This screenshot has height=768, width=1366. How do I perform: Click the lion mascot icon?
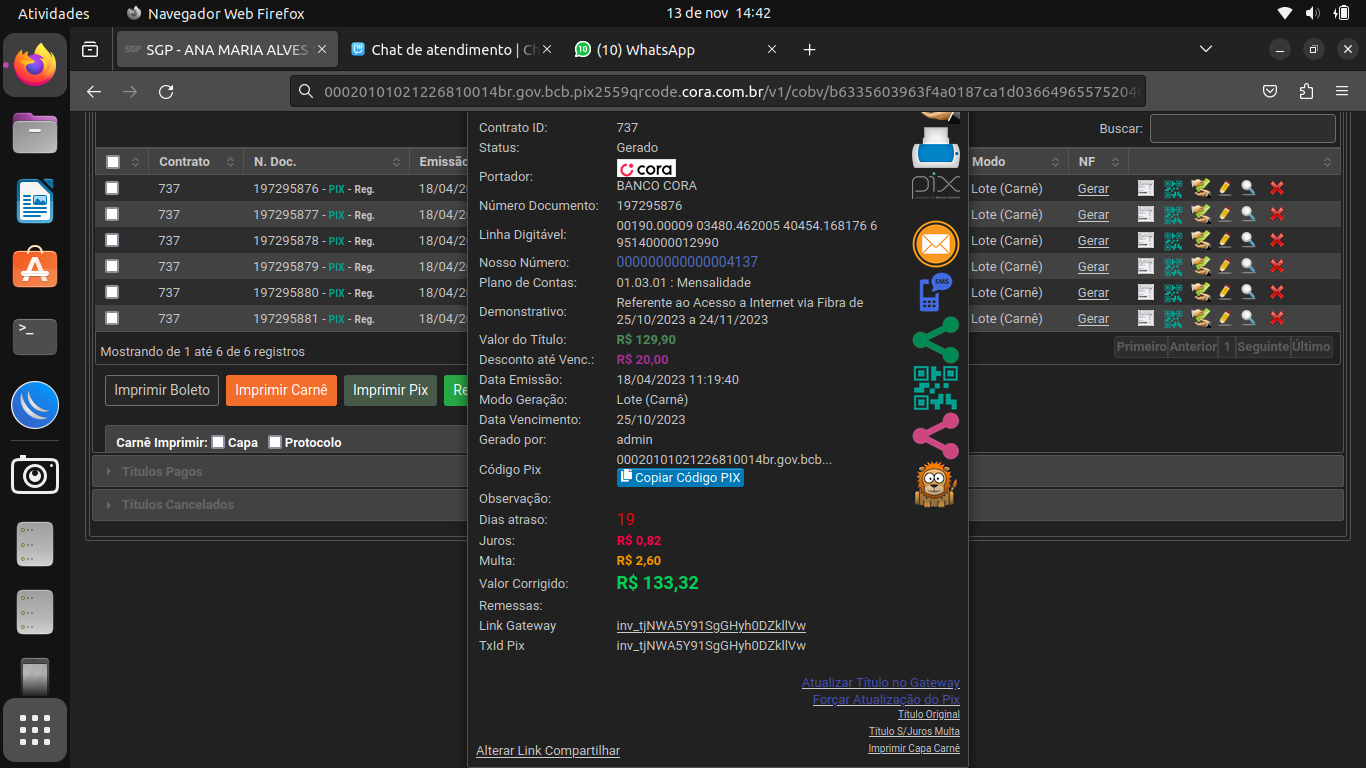point(935,485)
